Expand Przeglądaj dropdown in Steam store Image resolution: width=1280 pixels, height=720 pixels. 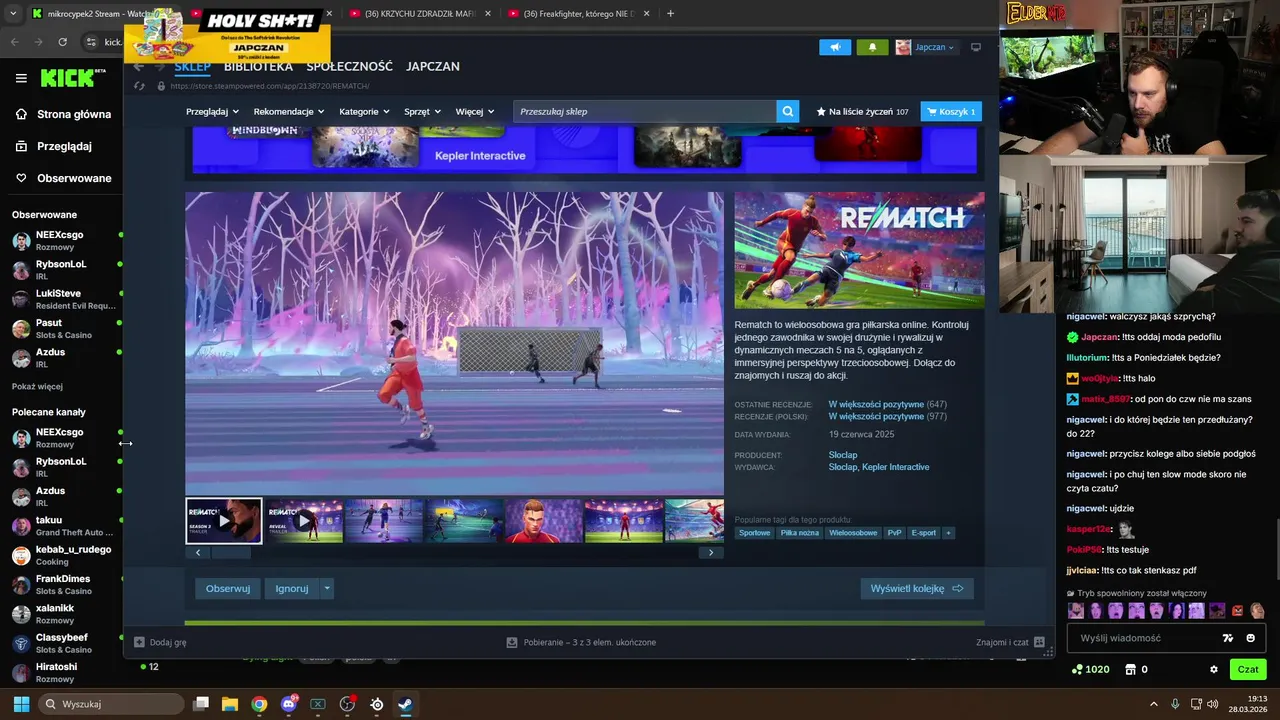212,111
